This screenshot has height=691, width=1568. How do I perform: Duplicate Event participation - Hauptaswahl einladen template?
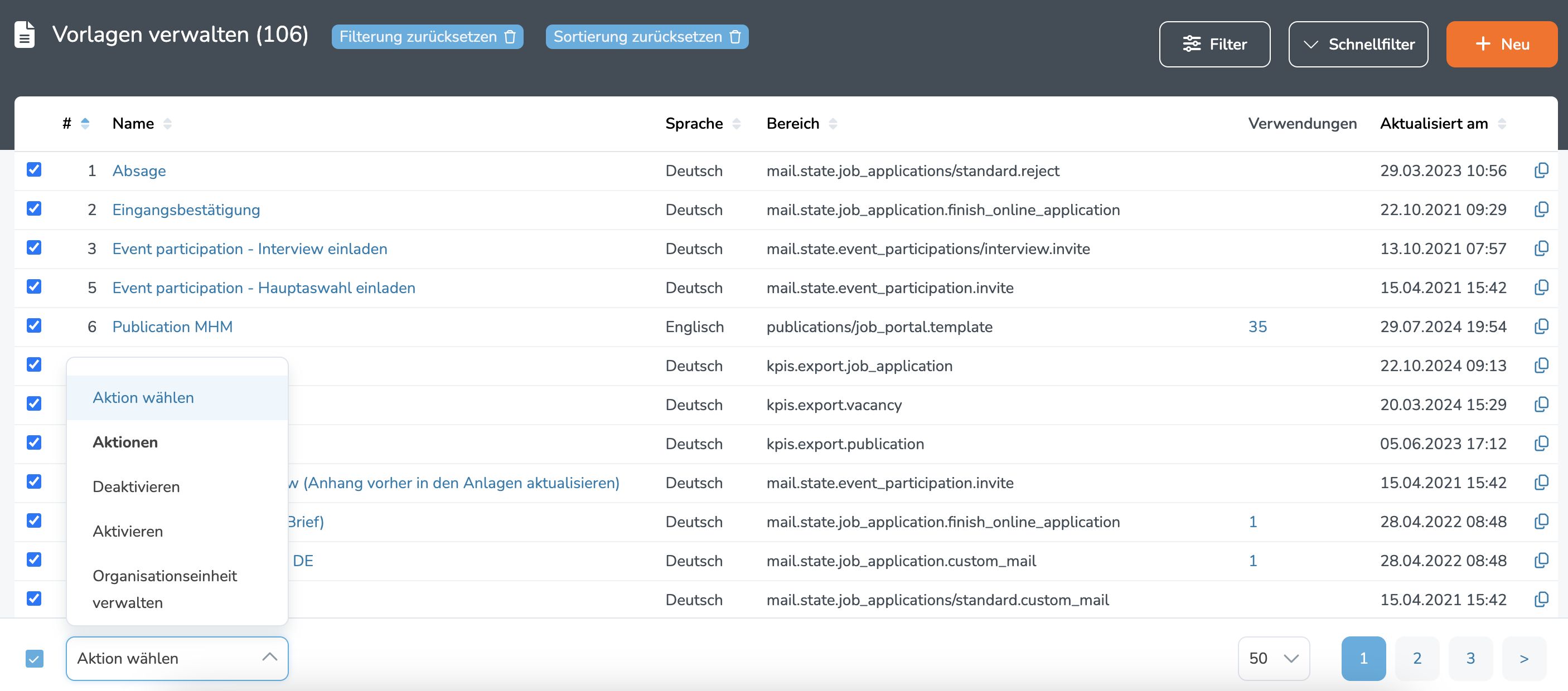(1541, 287)
